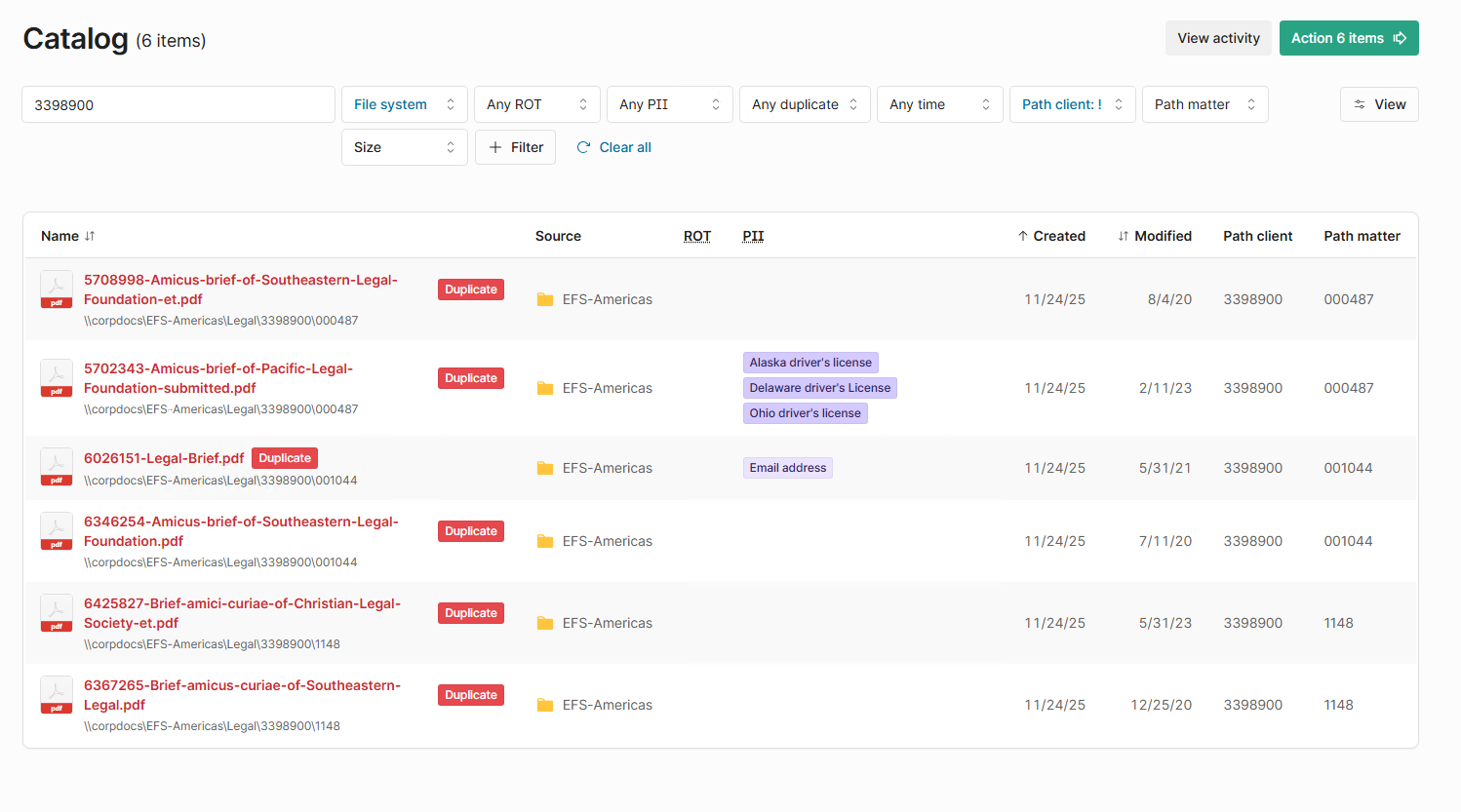Click the arrow icon on Action 6 items

tap(1400, 38)
